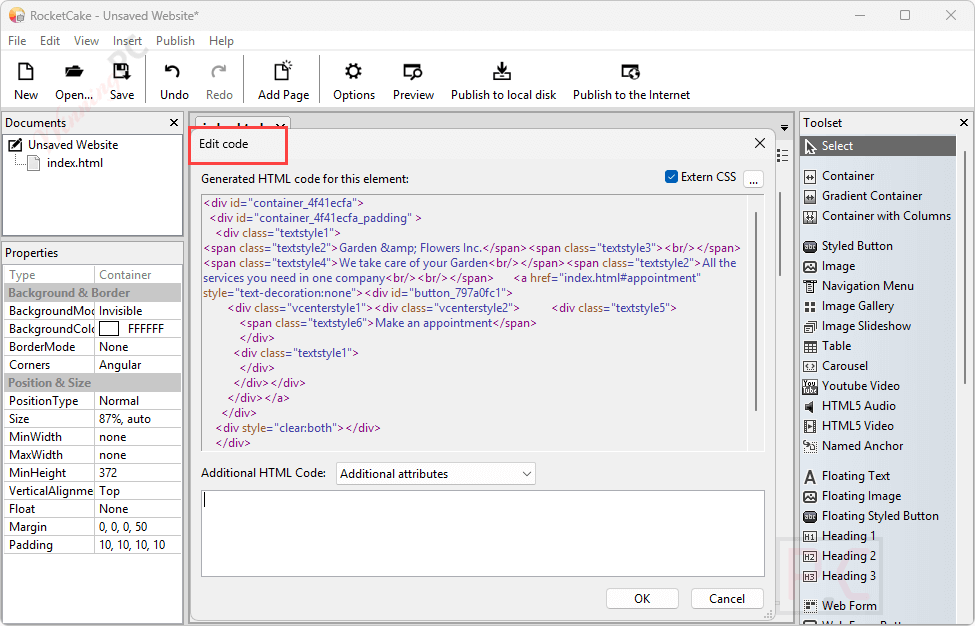Open a file with the Open toolbar icon
Image resolution: width=975 pixels, height=626 pixels.
(73, 81)
